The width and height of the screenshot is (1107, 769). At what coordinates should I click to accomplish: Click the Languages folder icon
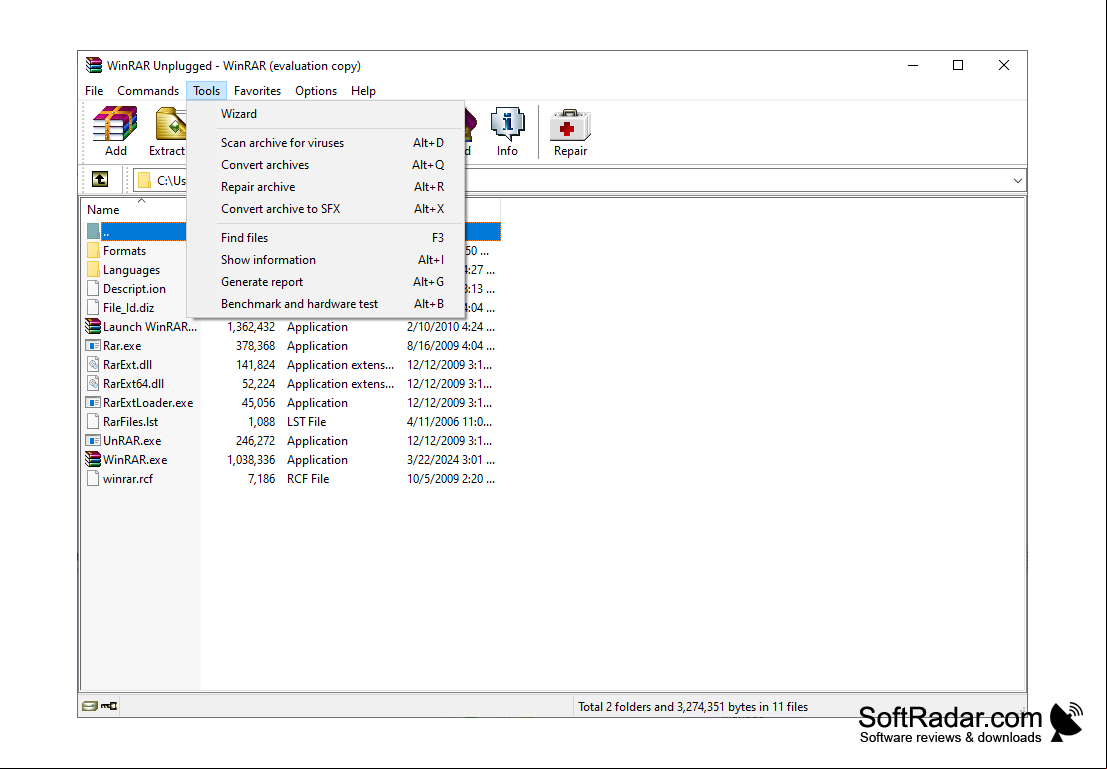tap(93, 270)
